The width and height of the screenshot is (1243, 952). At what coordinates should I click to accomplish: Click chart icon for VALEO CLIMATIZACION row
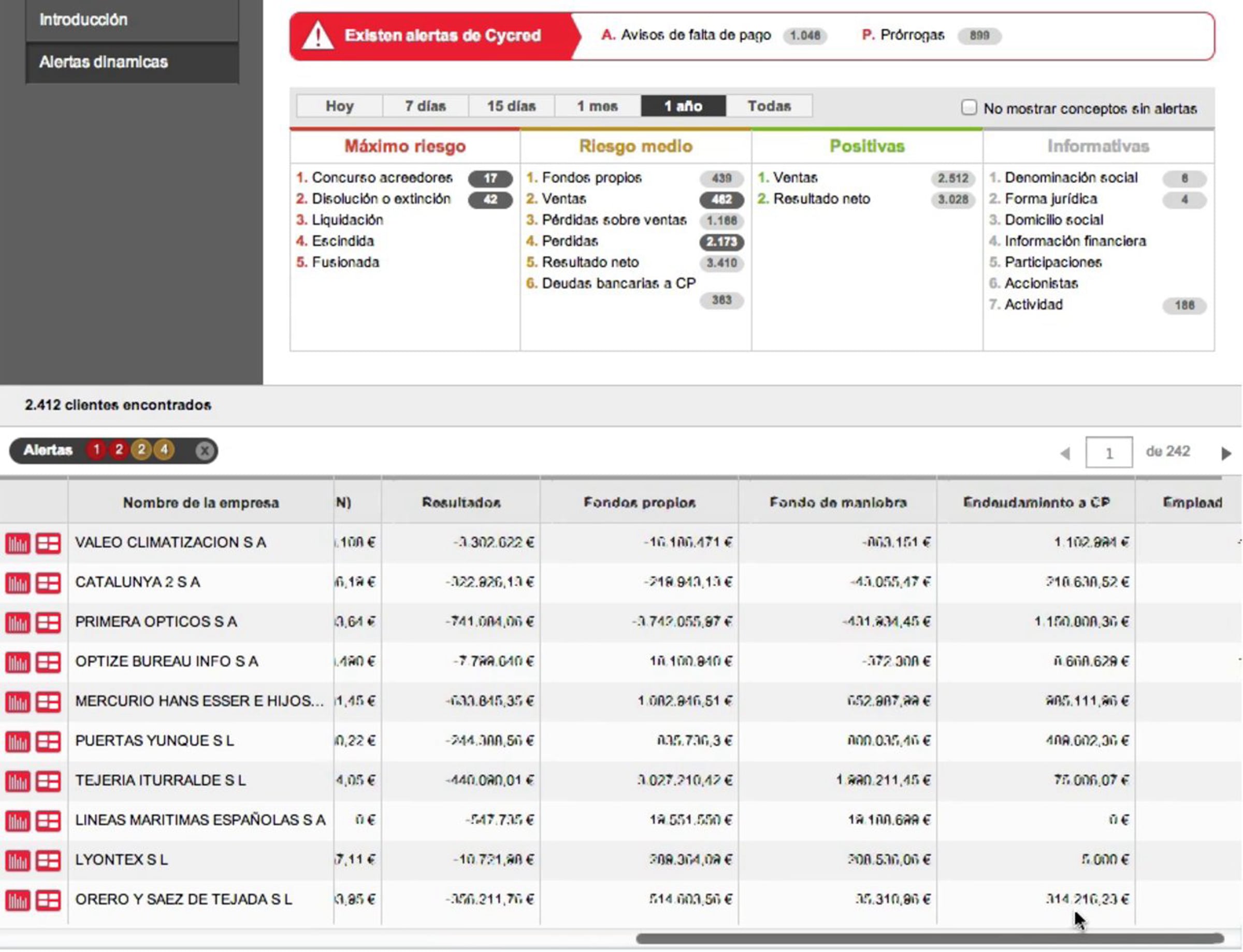coord(18,543)
